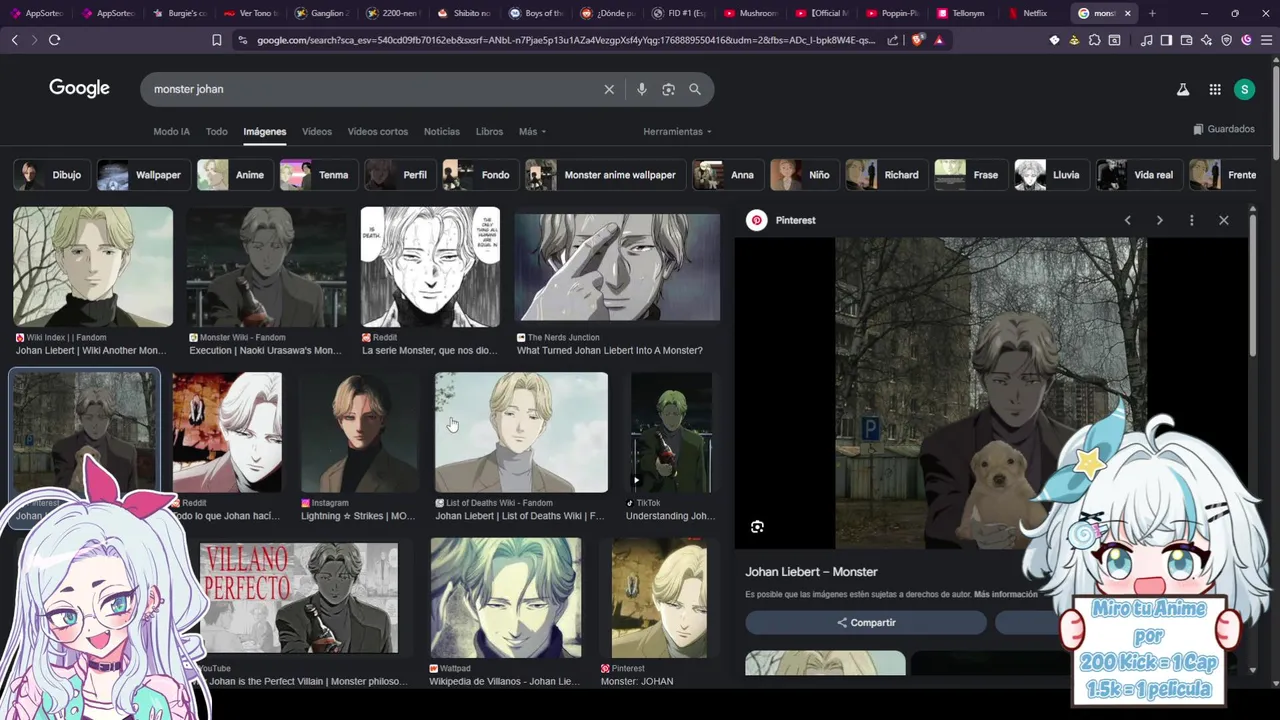Open List of Deaths Wiki Johan thumbnail
This screenshot has height=720, width=1280.
click(521, 433)
